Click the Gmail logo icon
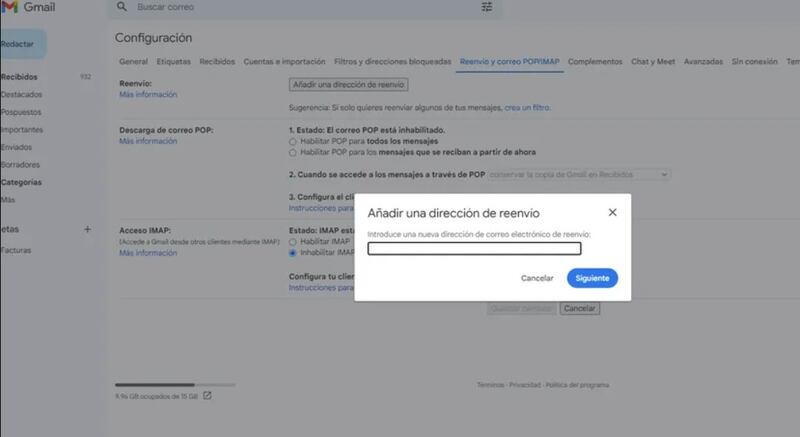The height and width of the screenshot is (437, 800). [x=10, y=7]
